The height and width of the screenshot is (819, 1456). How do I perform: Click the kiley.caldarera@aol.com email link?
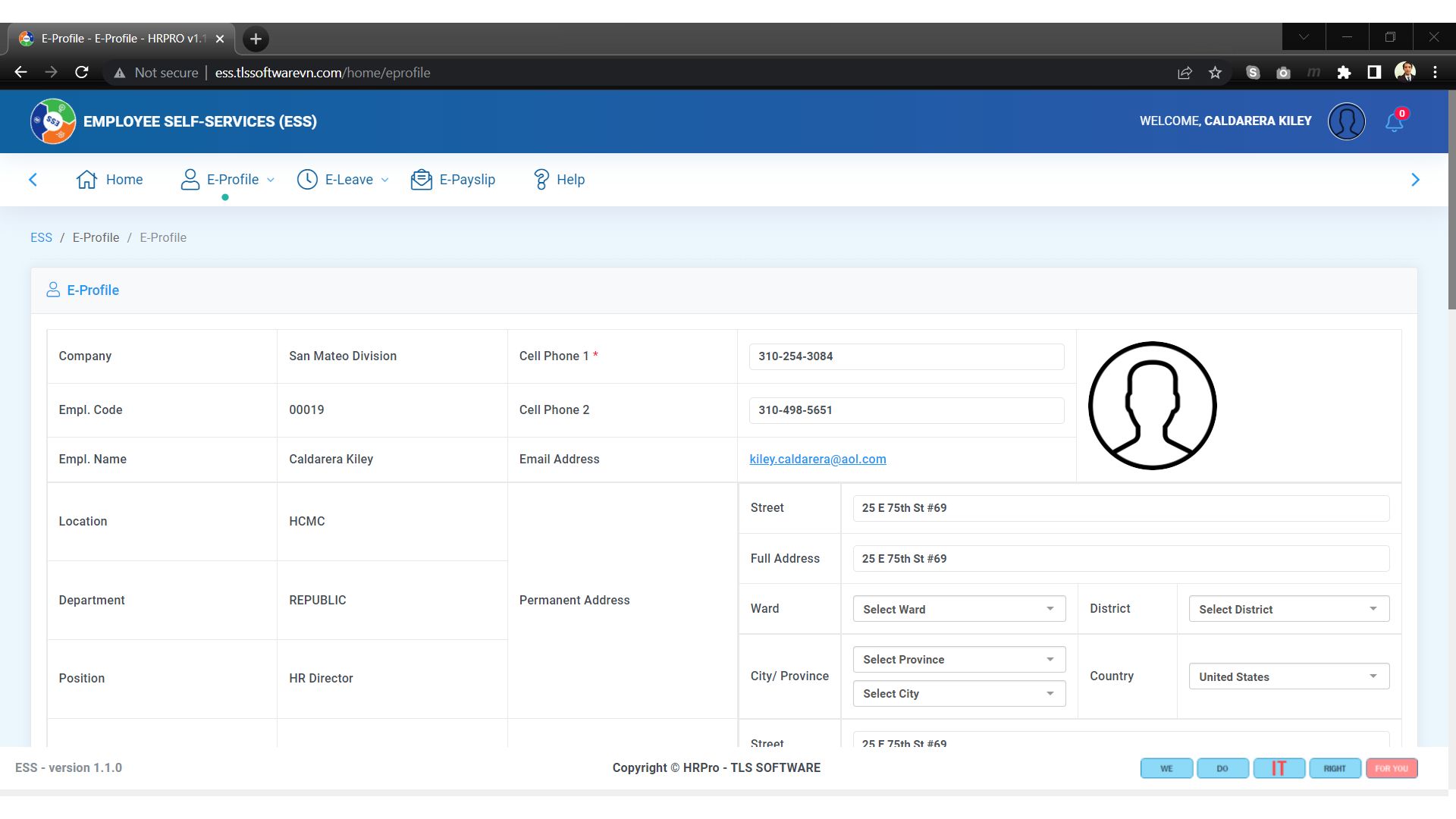click(x=817, y=460)
